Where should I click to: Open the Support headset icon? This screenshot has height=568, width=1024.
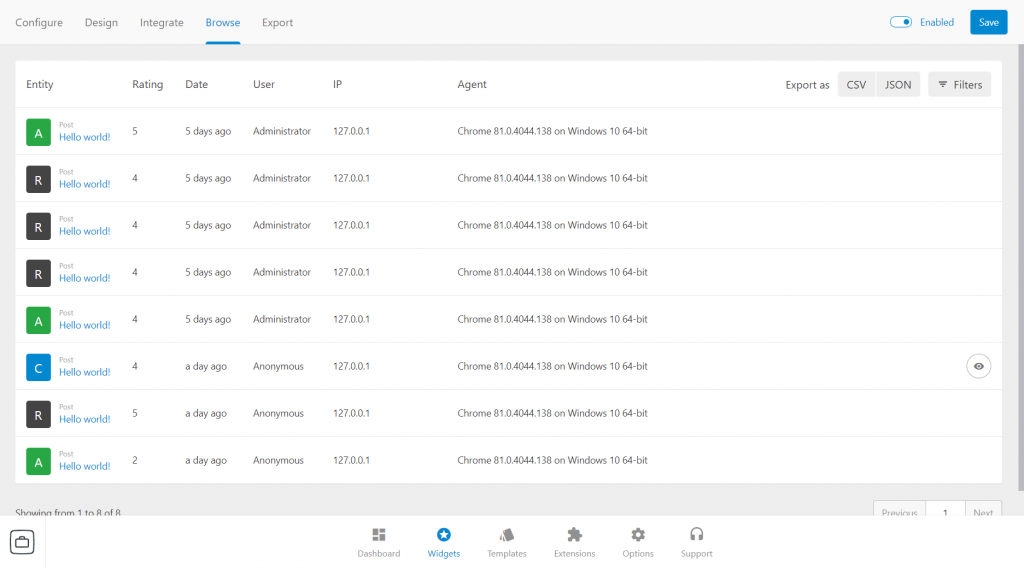click(697, 535)
